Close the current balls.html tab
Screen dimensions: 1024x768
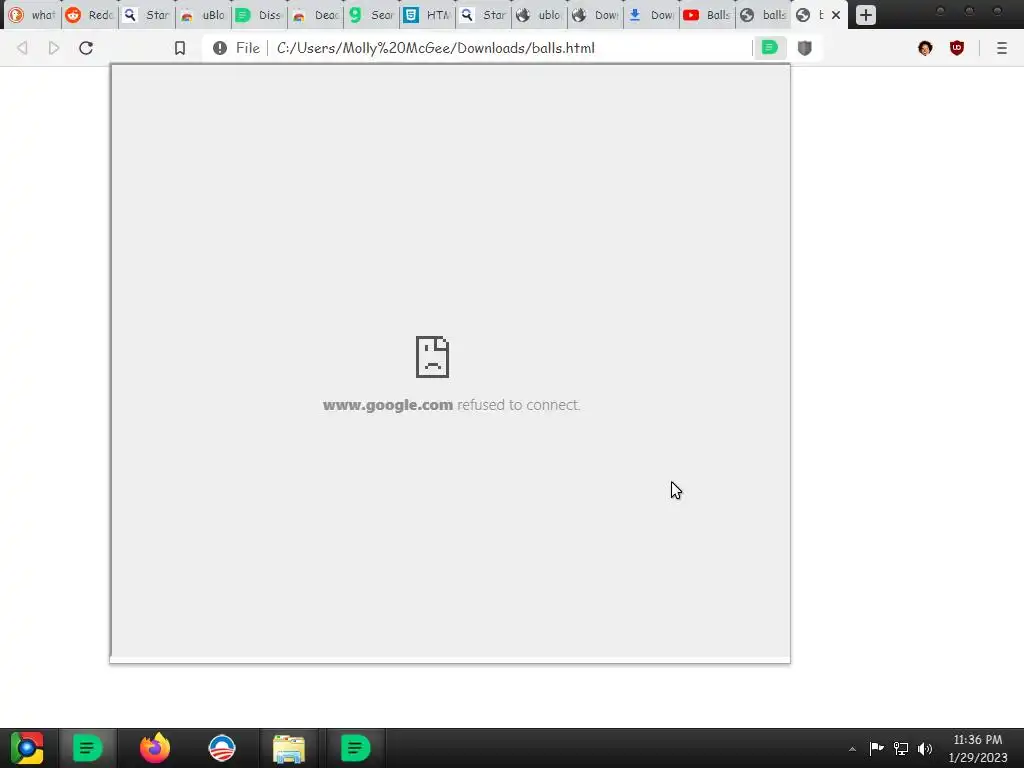coord(836,15)
